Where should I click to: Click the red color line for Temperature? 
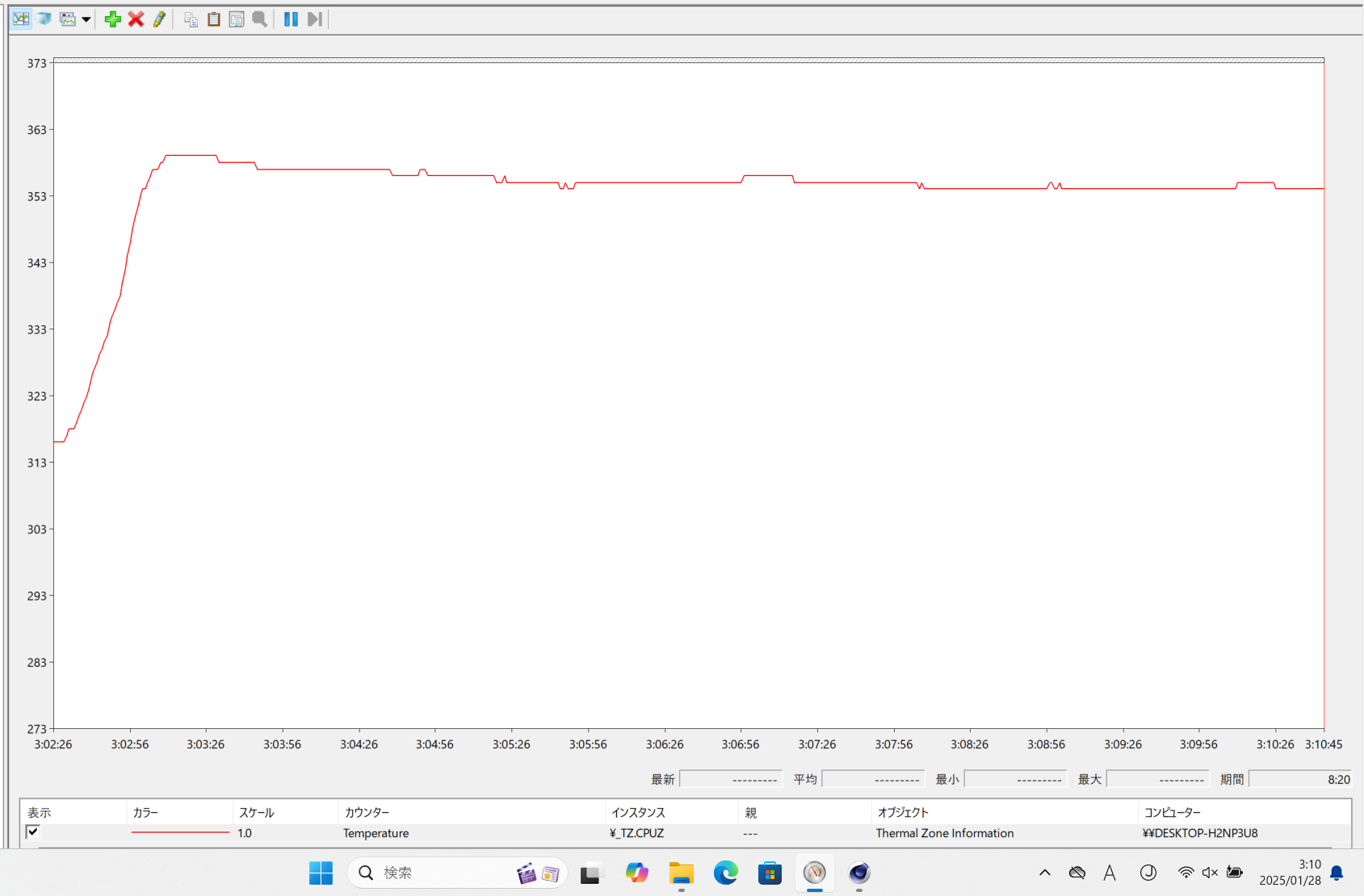click(180, 832)
